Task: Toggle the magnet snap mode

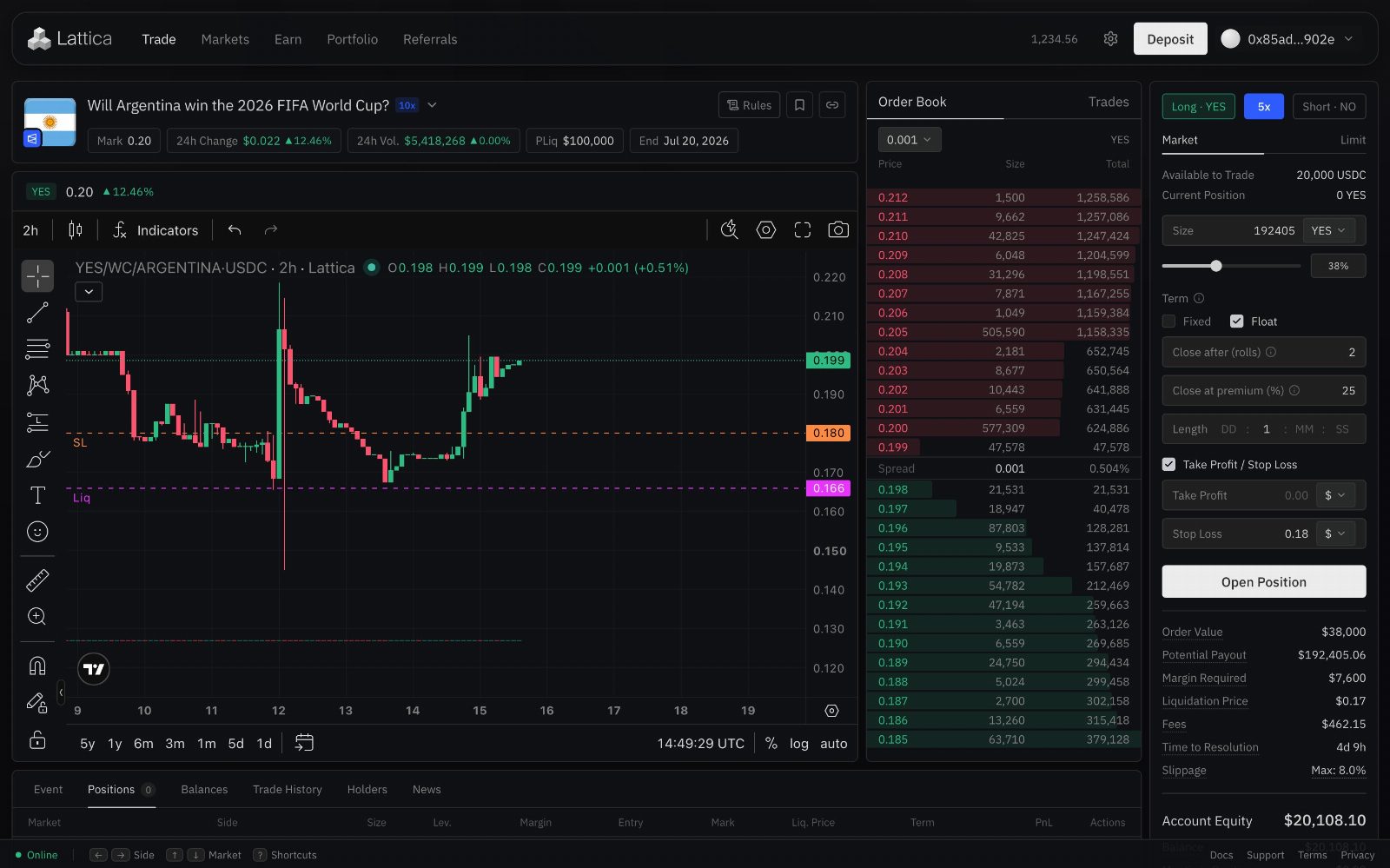Action: [x=37, y=666]
